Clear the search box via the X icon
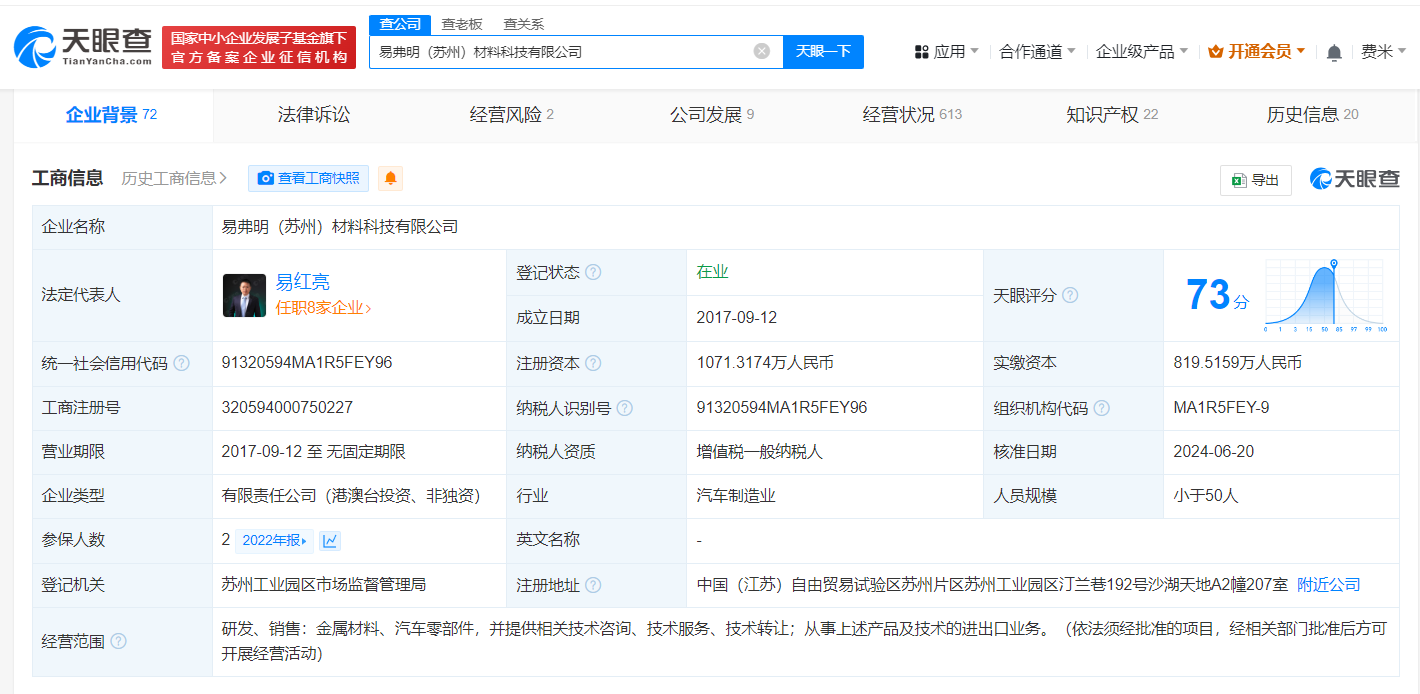 click(x=761, y=51)
